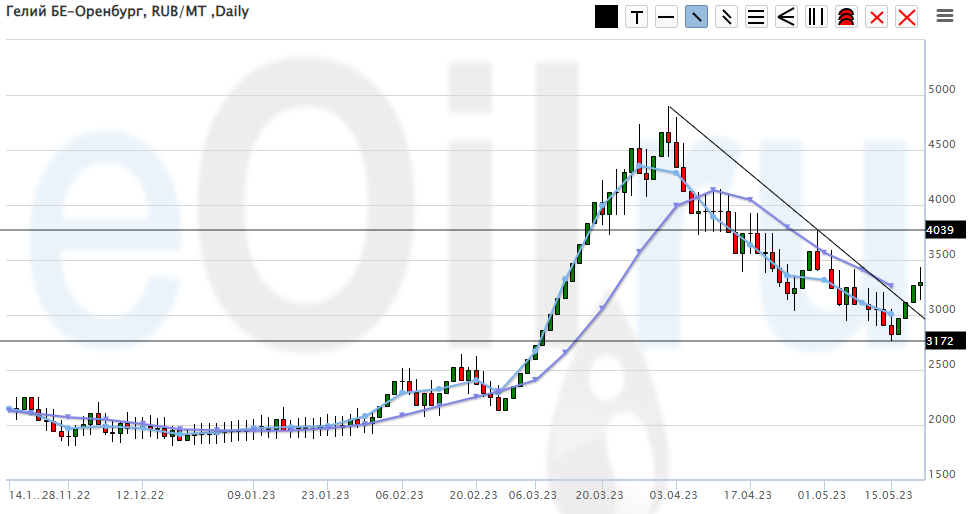
Task: Click the 15.05.23 date axis label
Action: tap(888, 495)
